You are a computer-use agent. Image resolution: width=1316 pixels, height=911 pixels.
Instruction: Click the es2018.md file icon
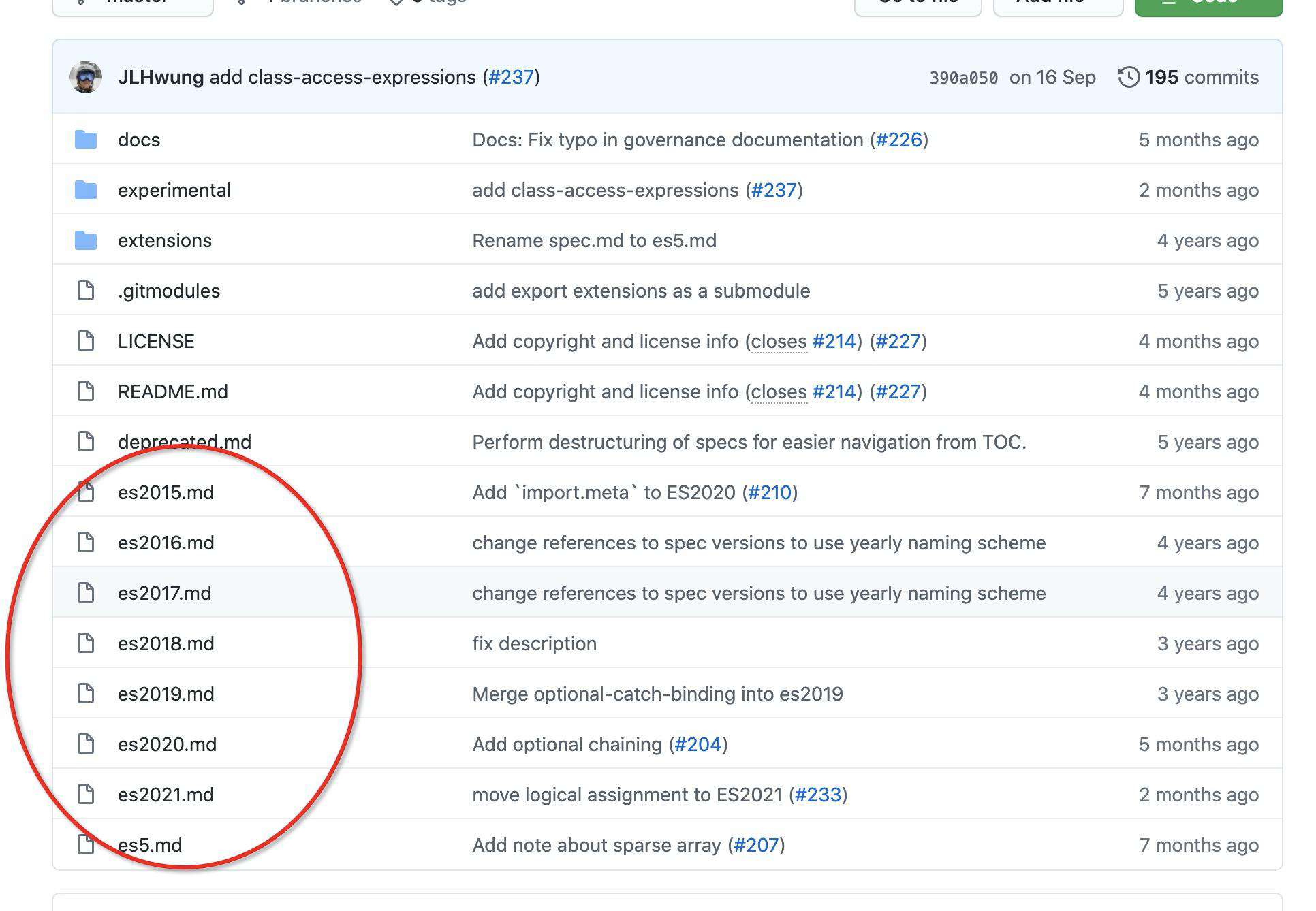tap(86, 643)
